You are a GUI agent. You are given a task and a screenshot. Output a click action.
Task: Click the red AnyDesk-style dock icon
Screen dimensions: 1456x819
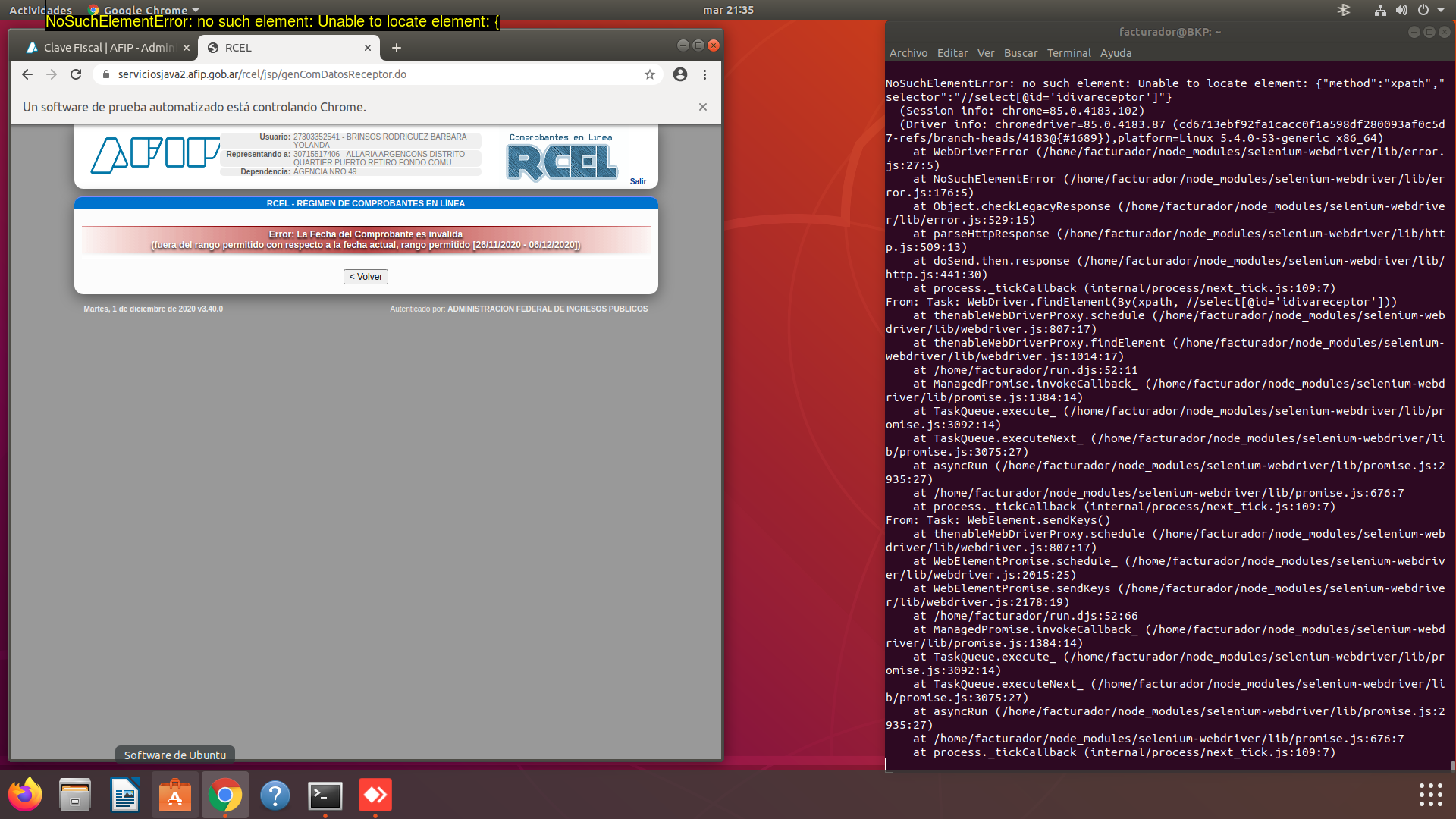point(375,795)
